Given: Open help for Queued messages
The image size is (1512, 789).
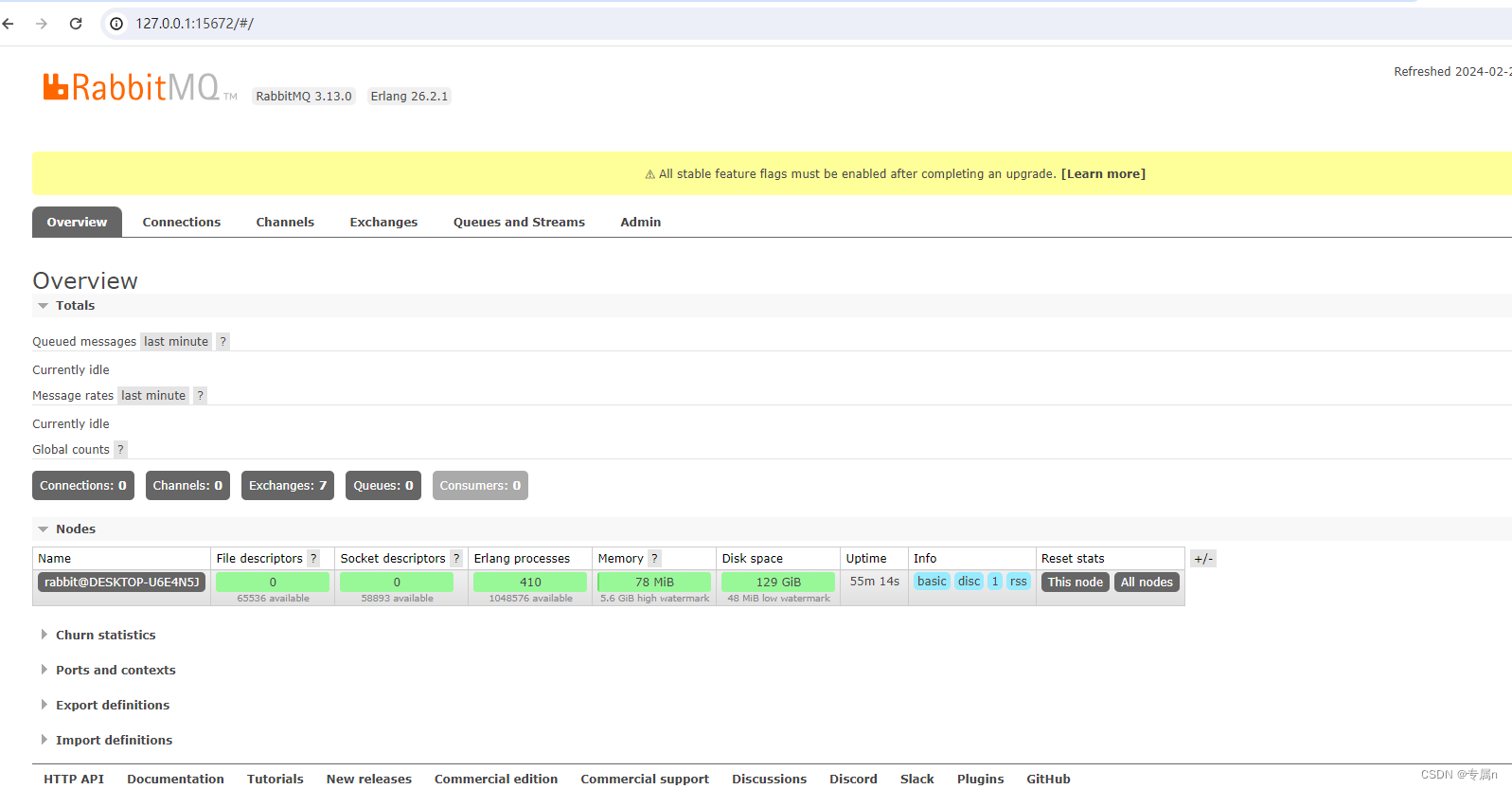Looking at the screenshot, I should click(223, 342).
